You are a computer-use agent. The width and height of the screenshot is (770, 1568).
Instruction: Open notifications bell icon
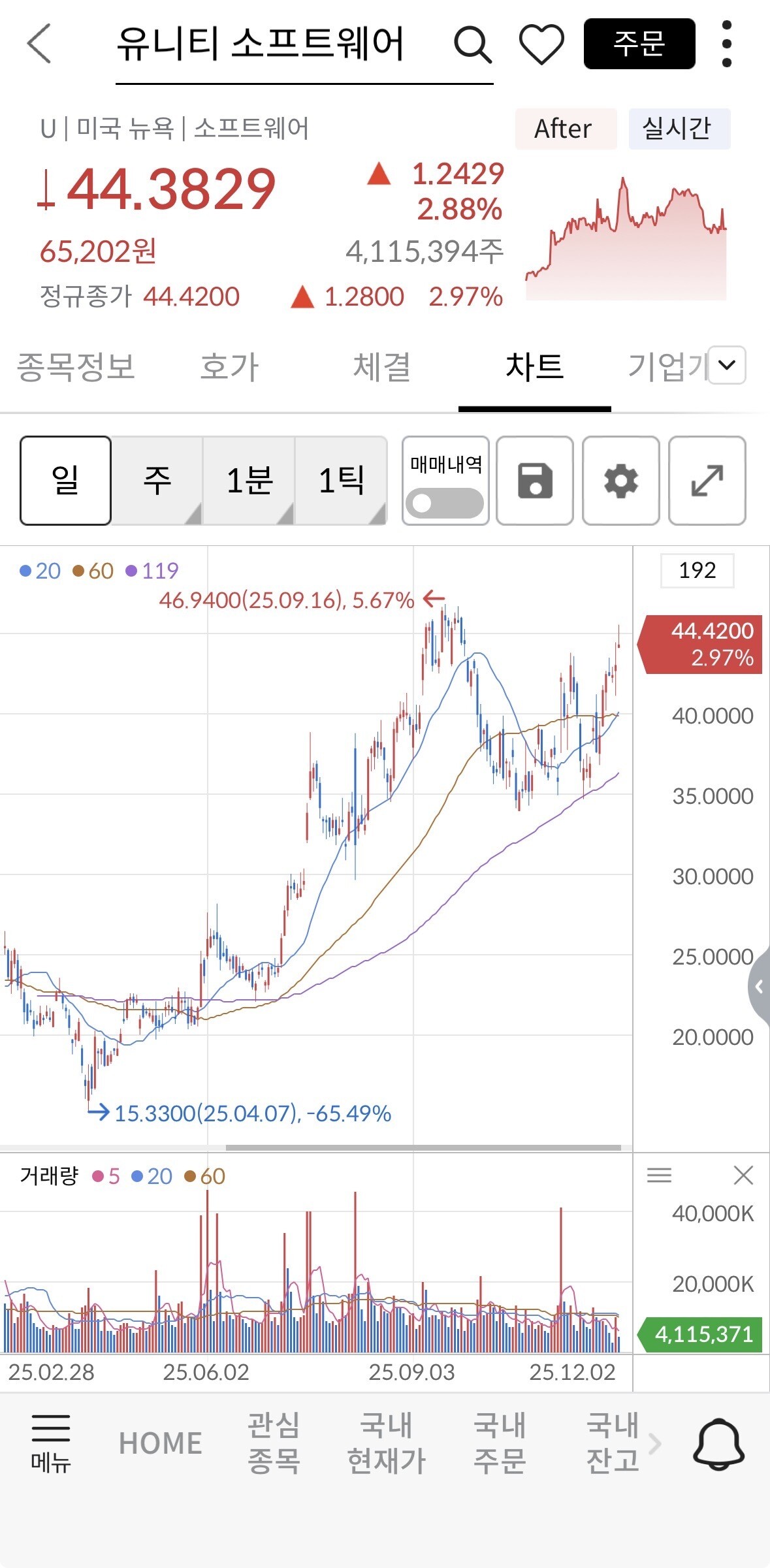719,1444
